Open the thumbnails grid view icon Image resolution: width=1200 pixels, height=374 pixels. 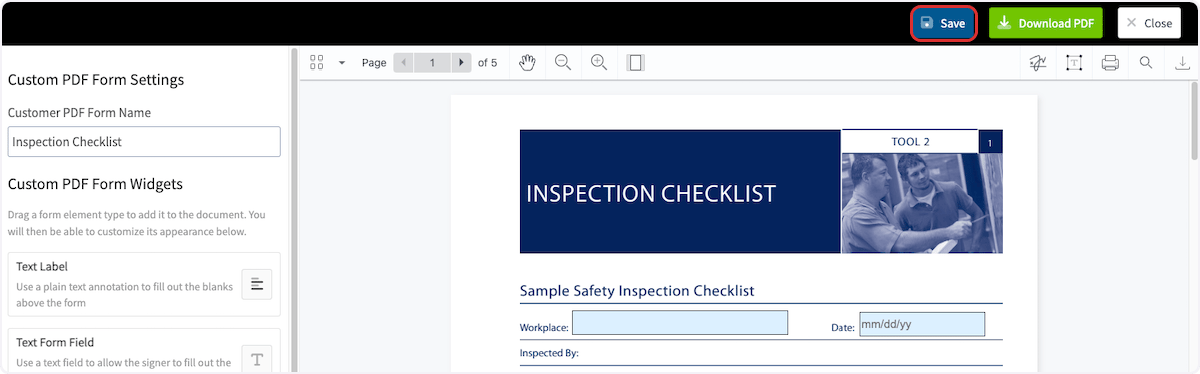[317, 62]
